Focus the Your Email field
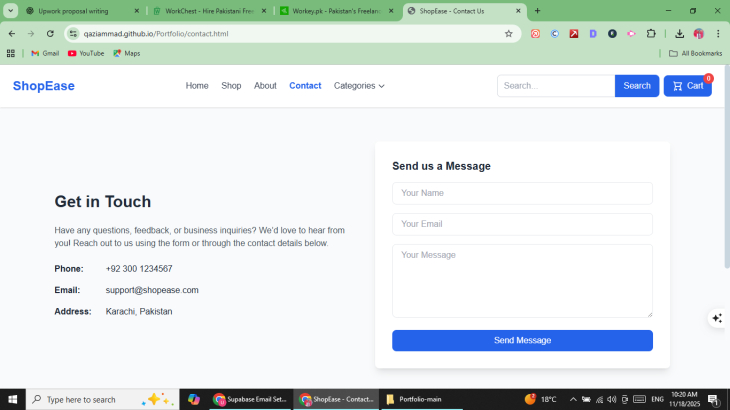The height and width of the screenshot is (410, 730). point(522,224)
